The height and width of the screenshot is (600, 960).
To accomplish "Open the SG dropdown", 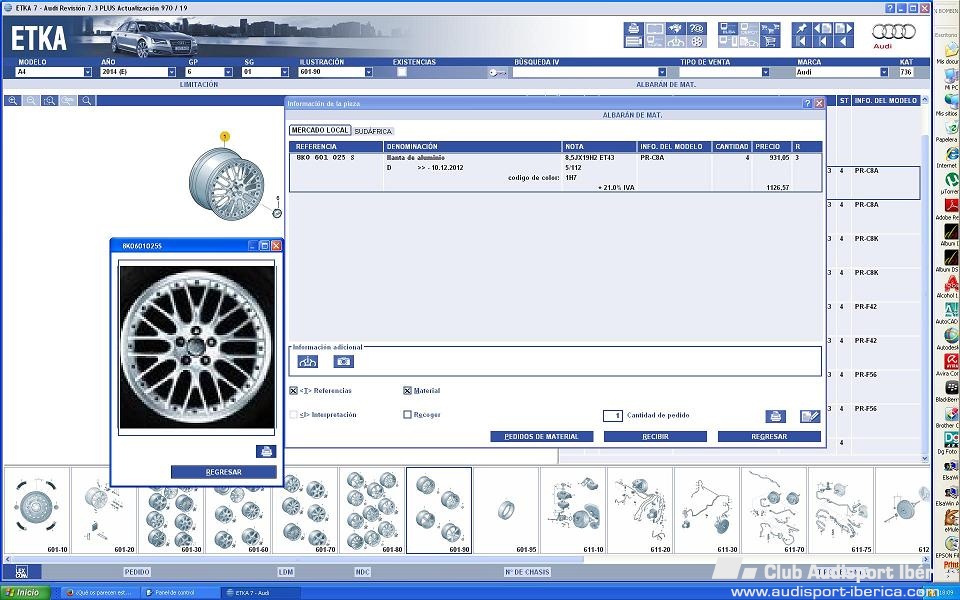I will 285,72.
